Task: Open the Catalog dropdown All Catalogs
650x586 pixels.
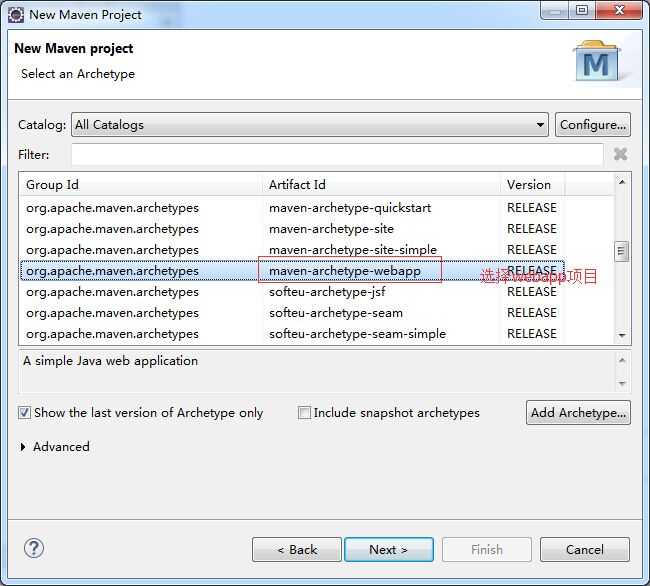Action: tap(310, 124)
